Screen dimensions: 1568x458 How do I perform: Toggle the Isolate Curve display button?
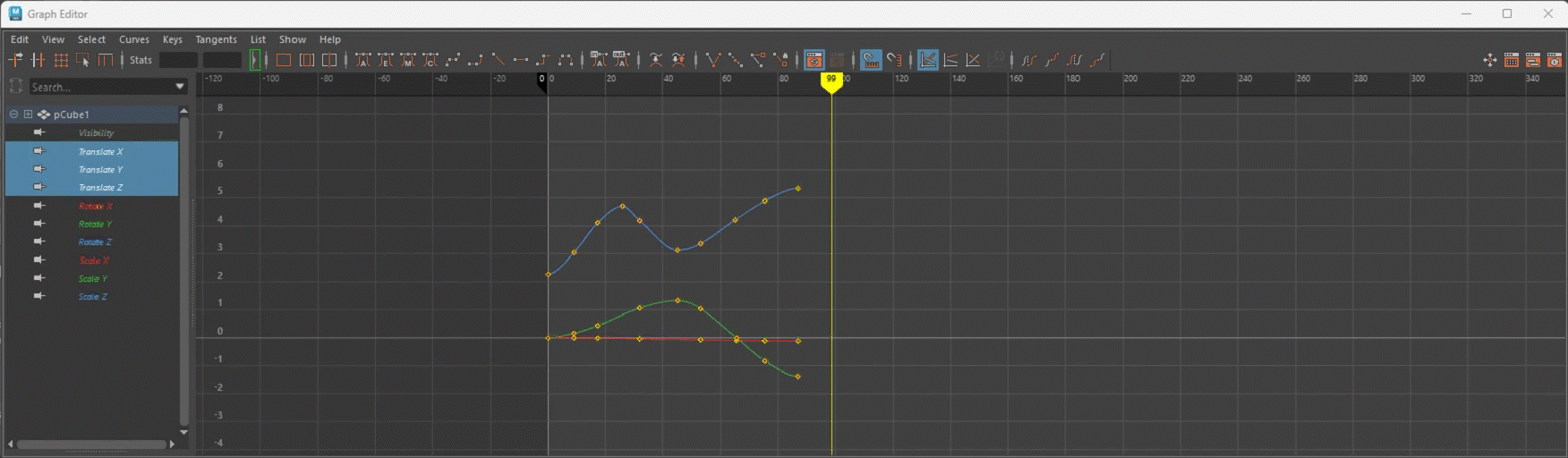point(814,60)
